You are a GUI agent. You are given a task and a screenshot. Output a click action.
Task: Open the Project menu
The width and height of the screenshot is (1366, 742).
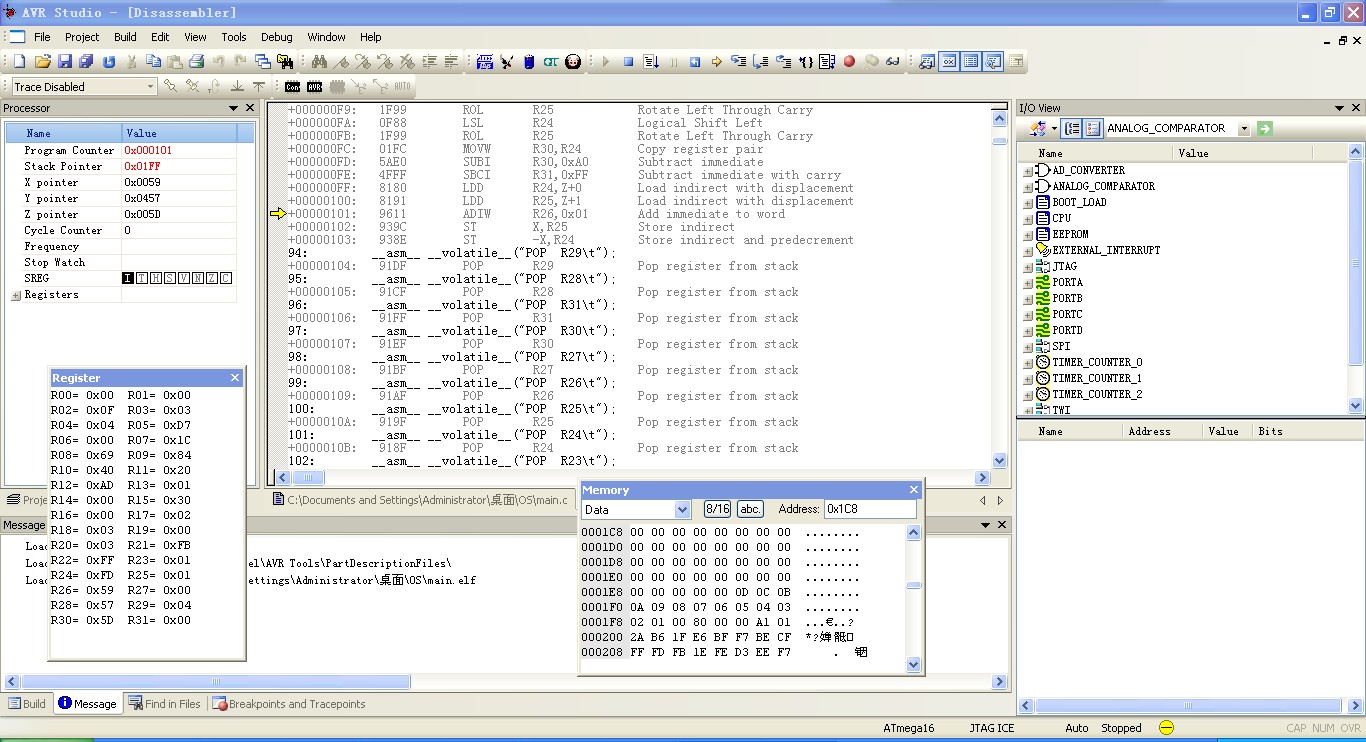point(82,37)
